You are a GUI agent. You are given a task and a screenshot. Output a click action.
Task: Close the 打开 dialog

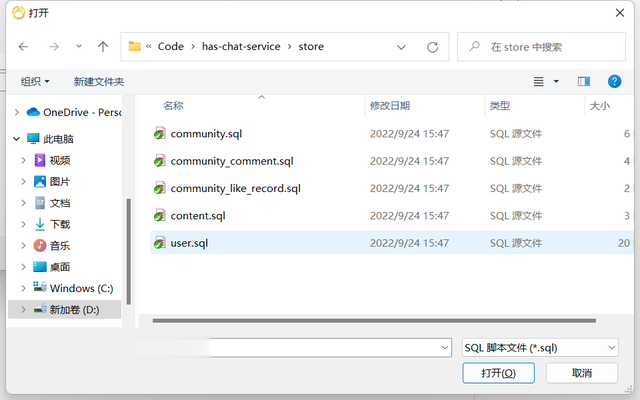tap(620, 13)
